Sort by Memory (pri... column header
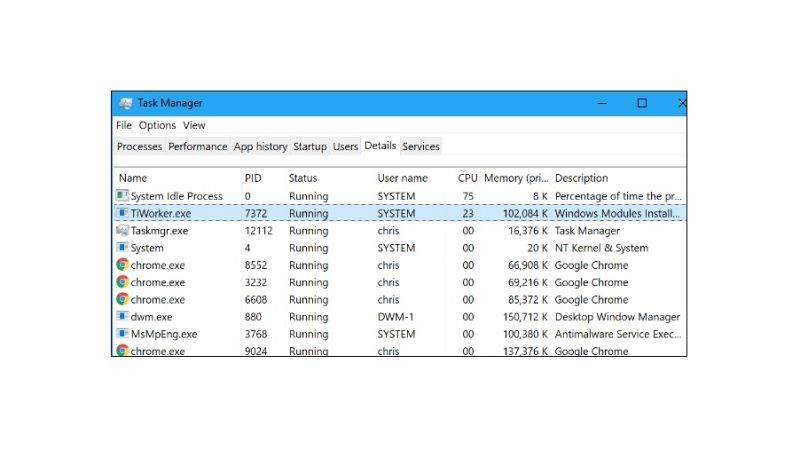The image size is (800, 450). pos(516,178)
